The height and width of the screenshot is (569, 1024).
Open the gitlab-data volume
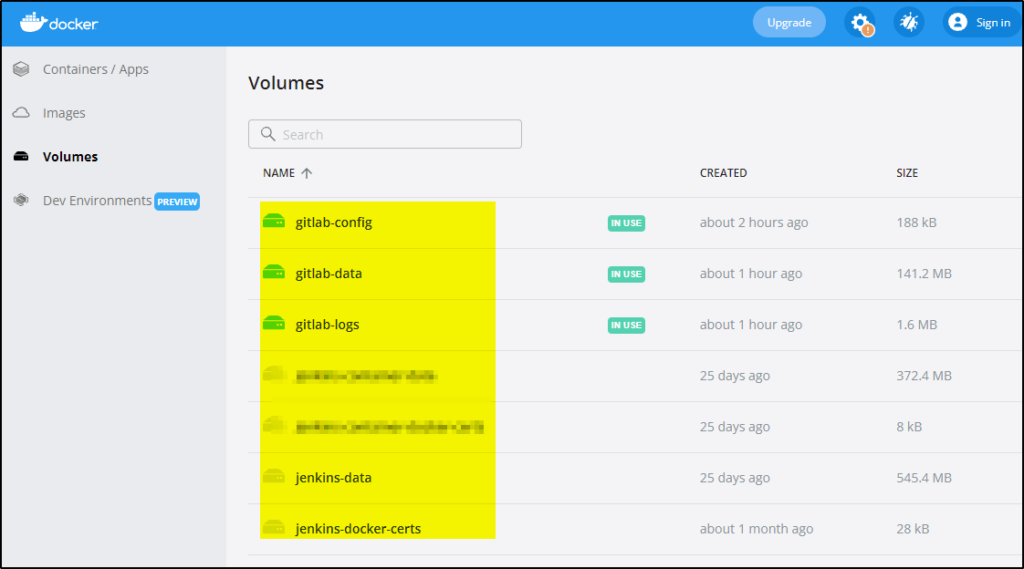pyautogui.click(x=328, y=274)
